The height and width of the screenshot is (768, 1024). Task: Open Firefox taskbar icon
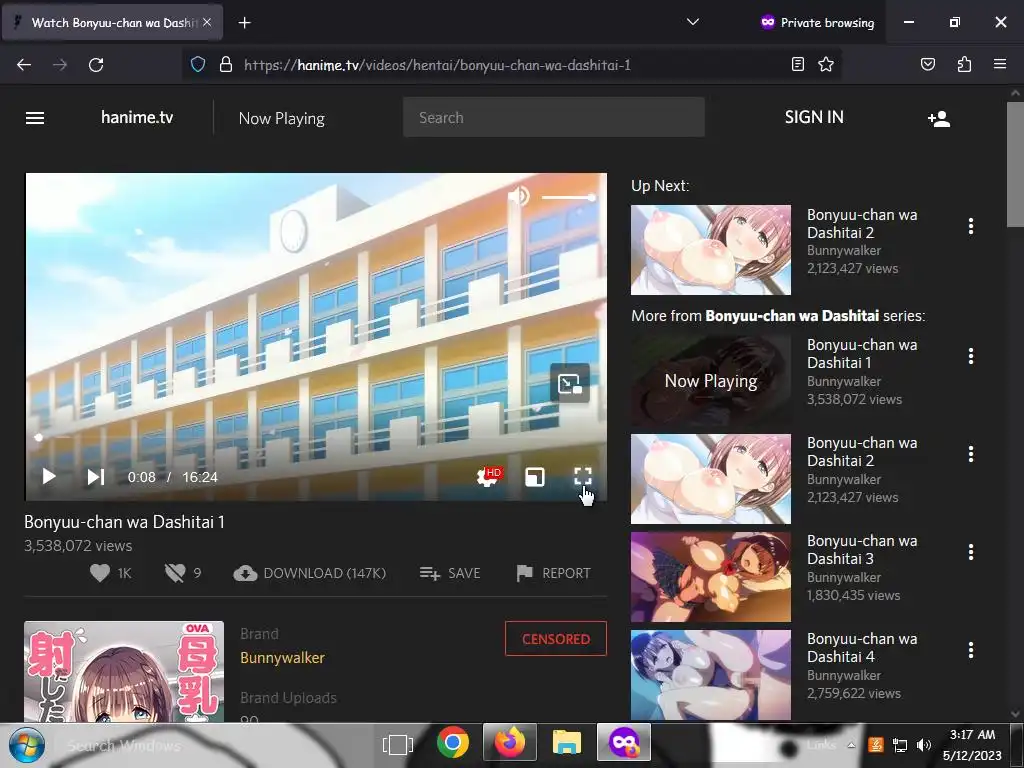(x=510, y=743)
